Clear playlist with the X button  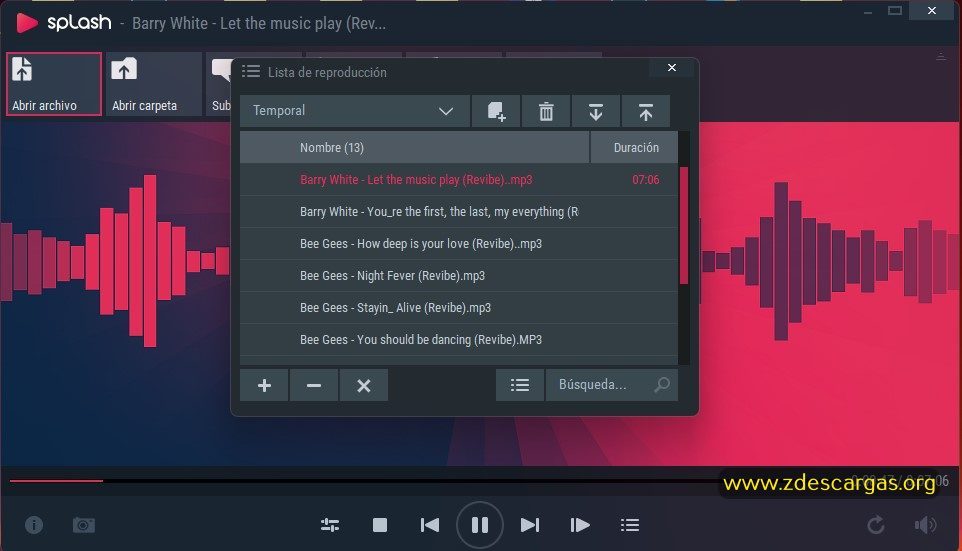click(x=364, y=385)
